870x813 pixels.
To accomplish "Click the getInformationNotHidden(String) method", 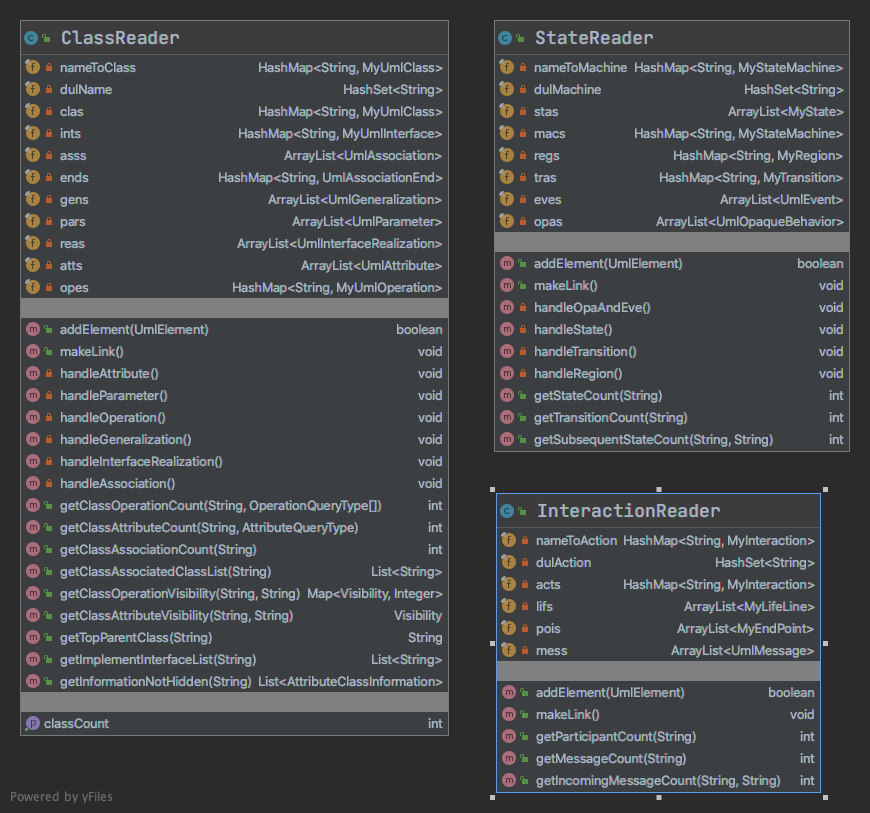I will pyautogui.click(x=156, y=681).
